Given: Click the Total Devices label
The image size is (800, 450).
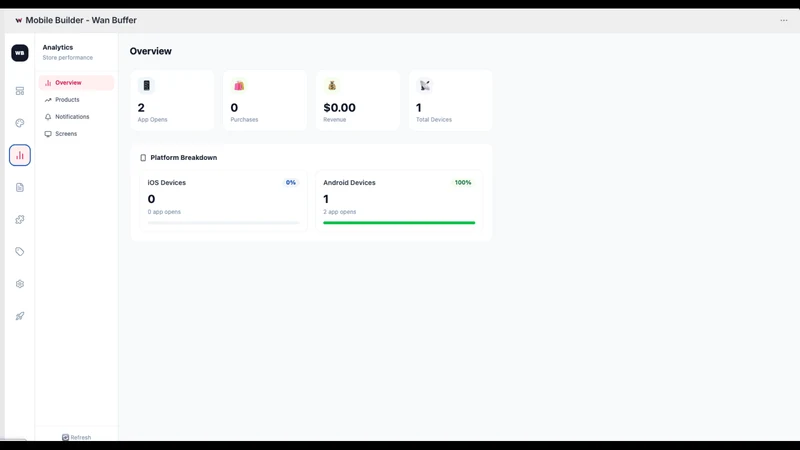Looking at the screenshot, I should coord(434,119).
